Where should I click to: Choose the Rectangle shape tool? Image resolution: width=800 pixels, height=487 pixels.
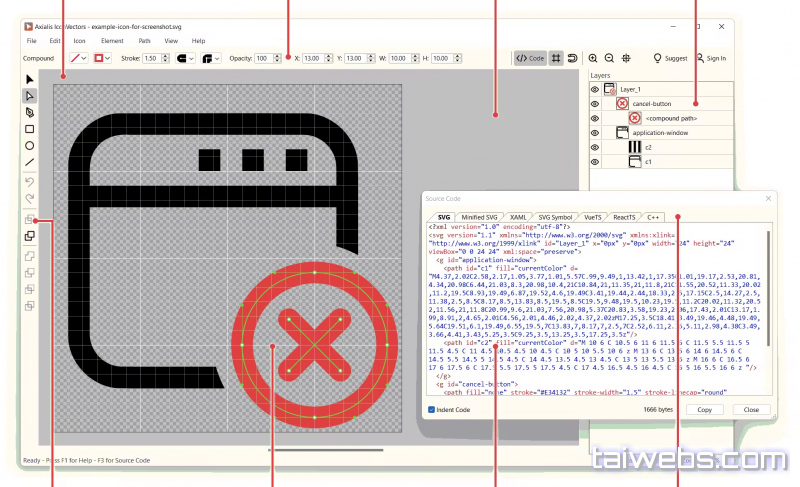30,129
